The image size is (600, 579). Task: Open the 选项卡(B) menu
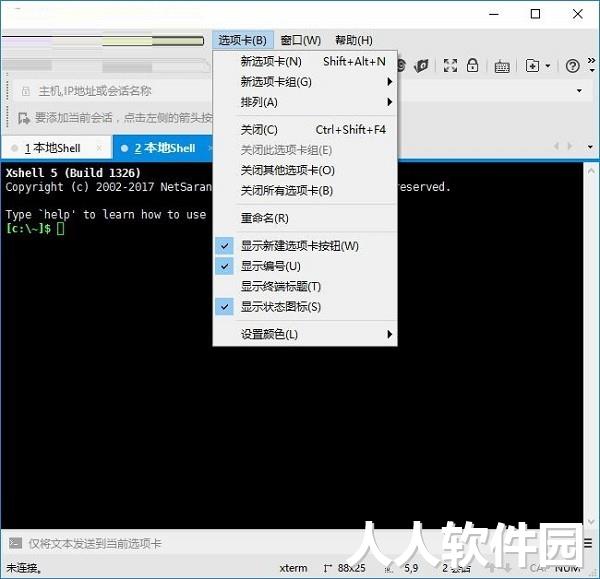(243, 40)
